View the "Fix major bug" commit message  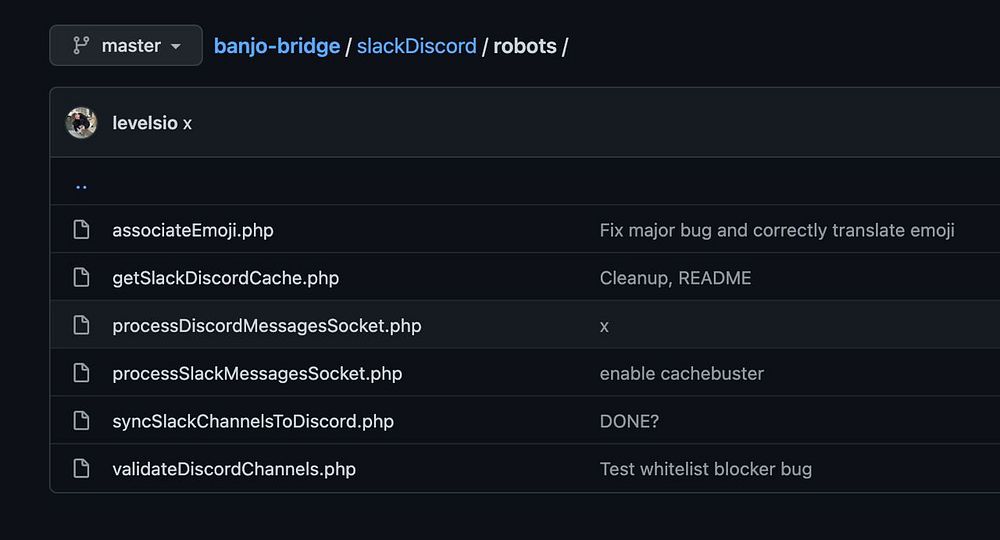777,230
